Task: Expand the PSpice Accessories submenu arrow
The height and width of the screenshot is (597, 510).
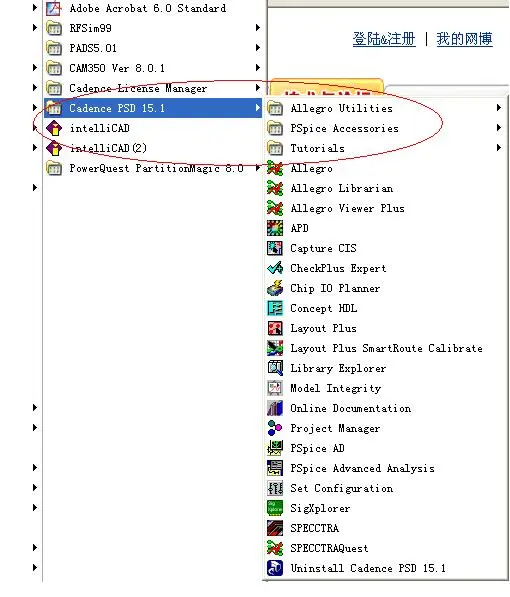Action: click(499, 128)
